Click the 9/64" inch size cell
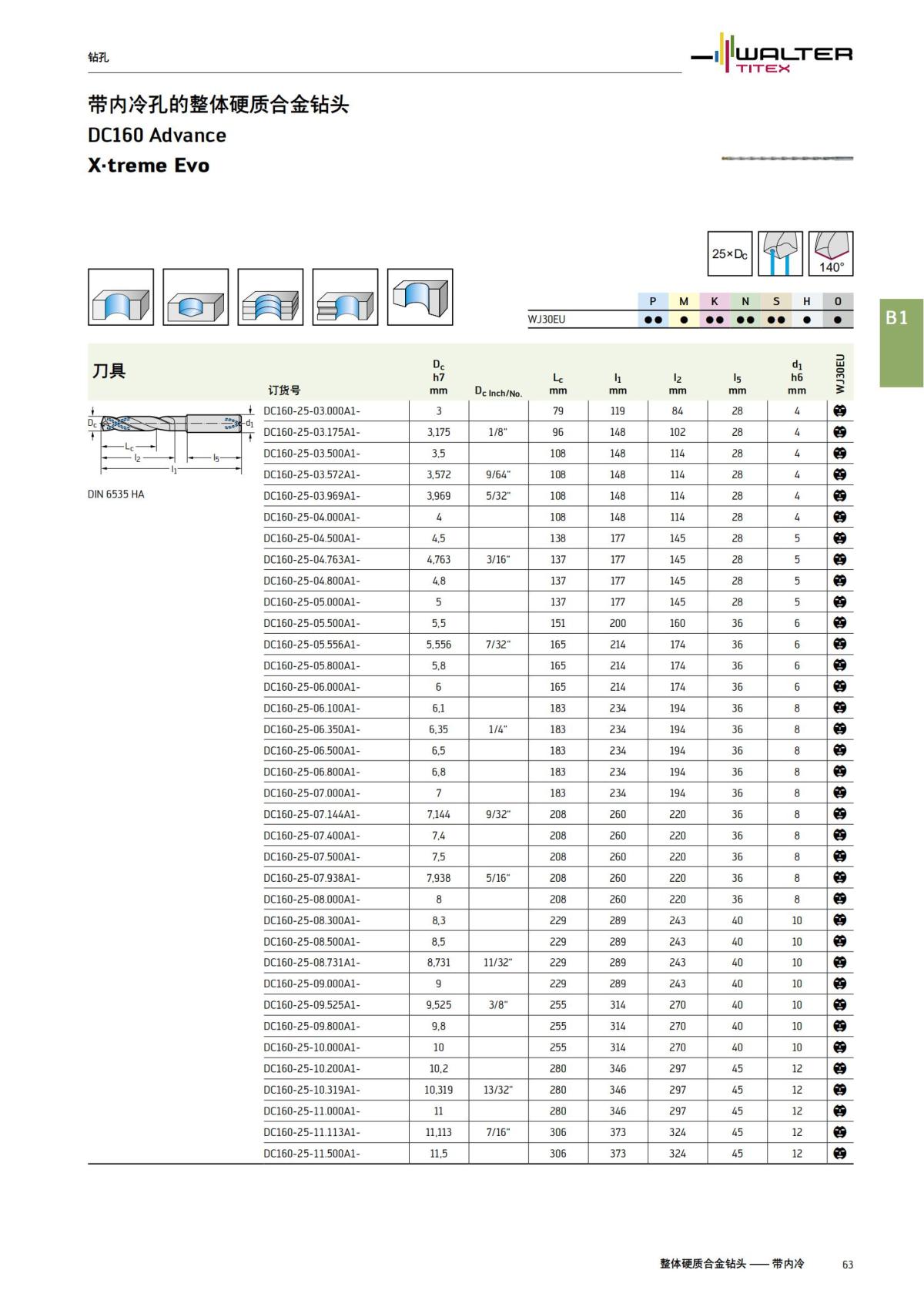 click(498, 474)
